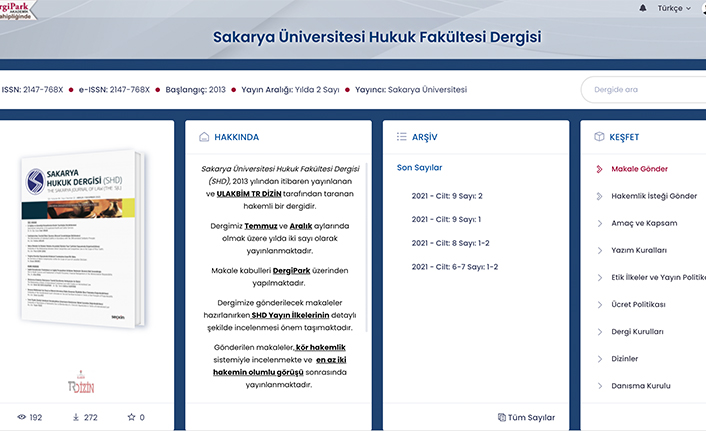The width and height of the screenshot is (706, 431).
Task: Open the Türkçe language dropdown
Action: coord(674,8)
